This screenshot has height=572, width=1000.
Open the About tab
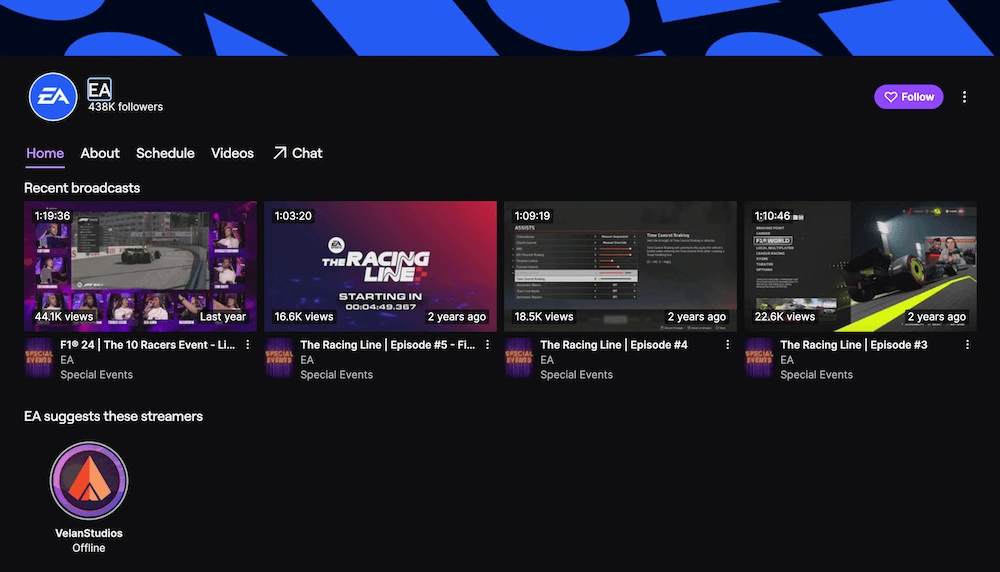[x=99, y=153]
